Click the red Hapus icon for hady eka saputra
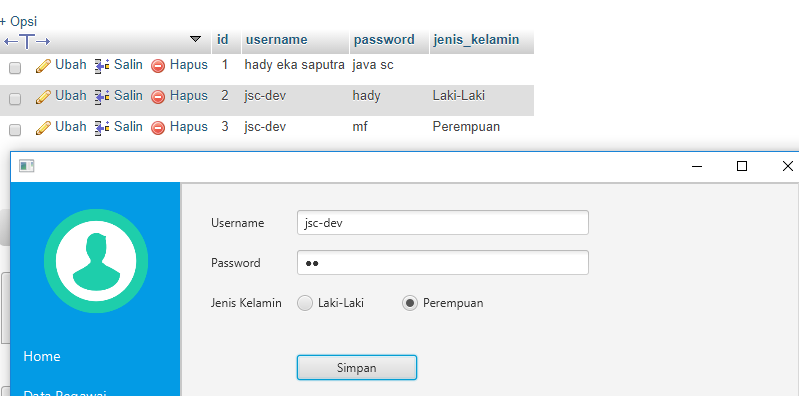This screenshot has width=799, height=396. [x=158, y=66]
